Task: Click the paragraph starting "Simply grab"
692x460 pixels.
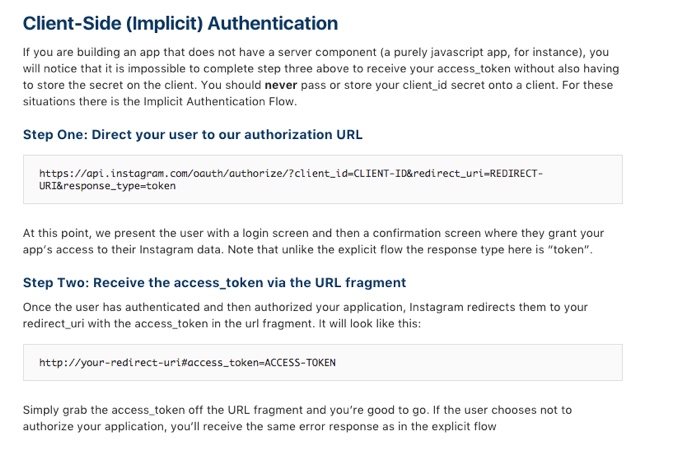Action: pyautogui.click(x=299, y=419)
